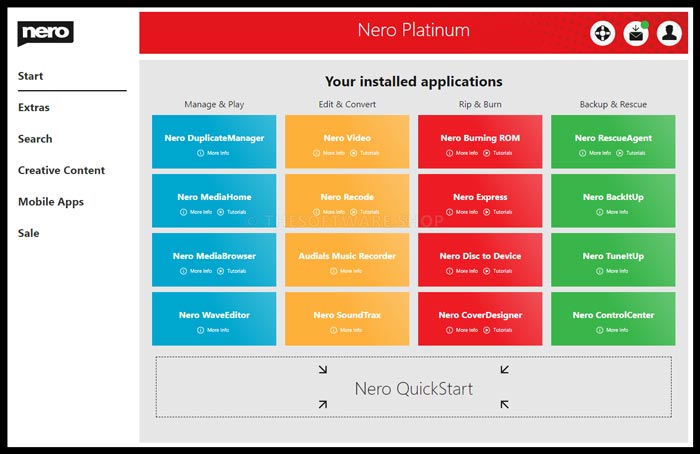Click the Nero logo
This screenshot has width=700, height=454.
click(x=45, y=33)
